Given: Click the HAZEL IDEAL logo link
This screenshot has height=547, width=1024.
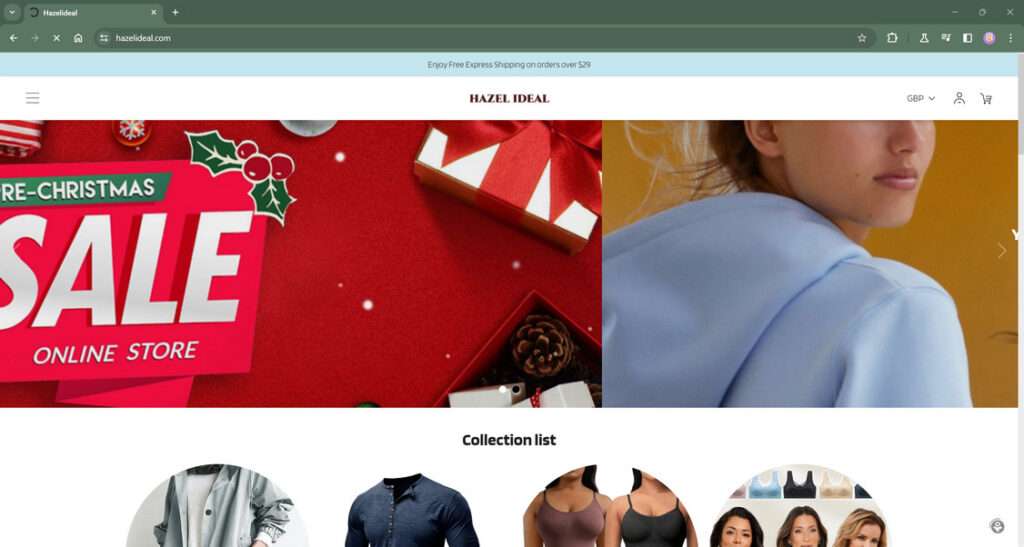Looking at the screenshot, I should pos(509,99).
